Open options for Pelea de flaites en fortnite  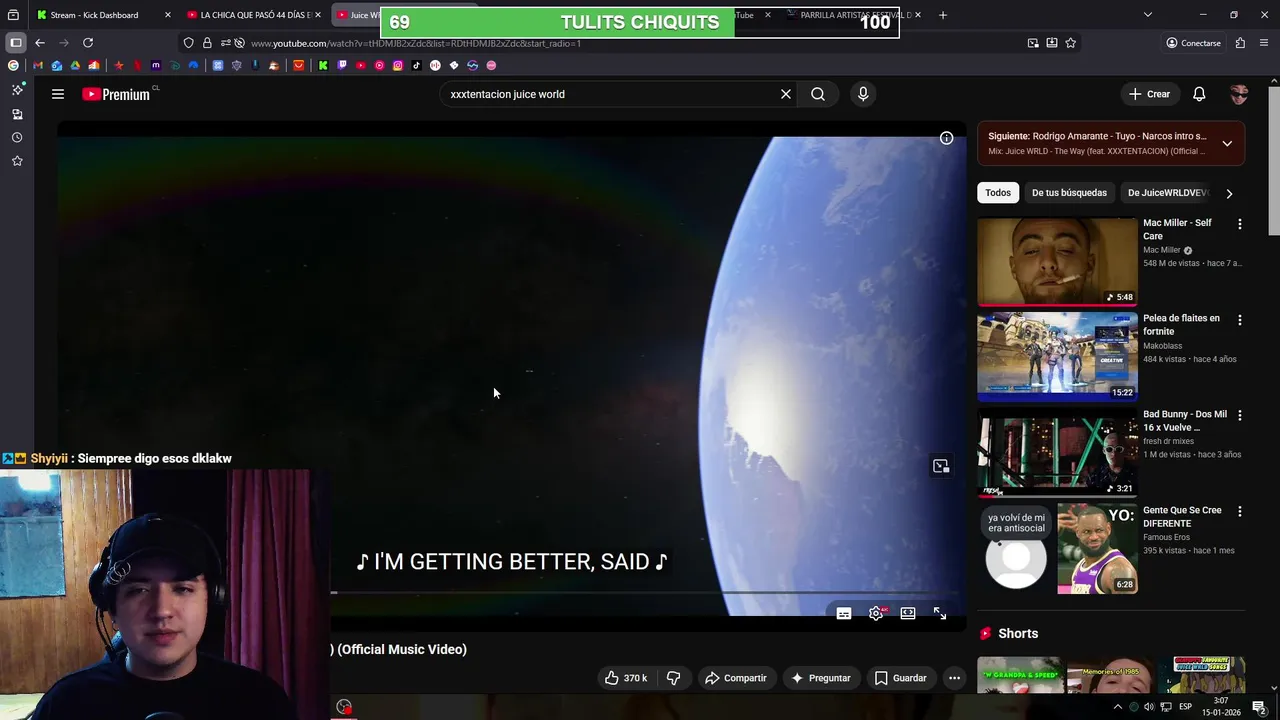[1240, 320]
